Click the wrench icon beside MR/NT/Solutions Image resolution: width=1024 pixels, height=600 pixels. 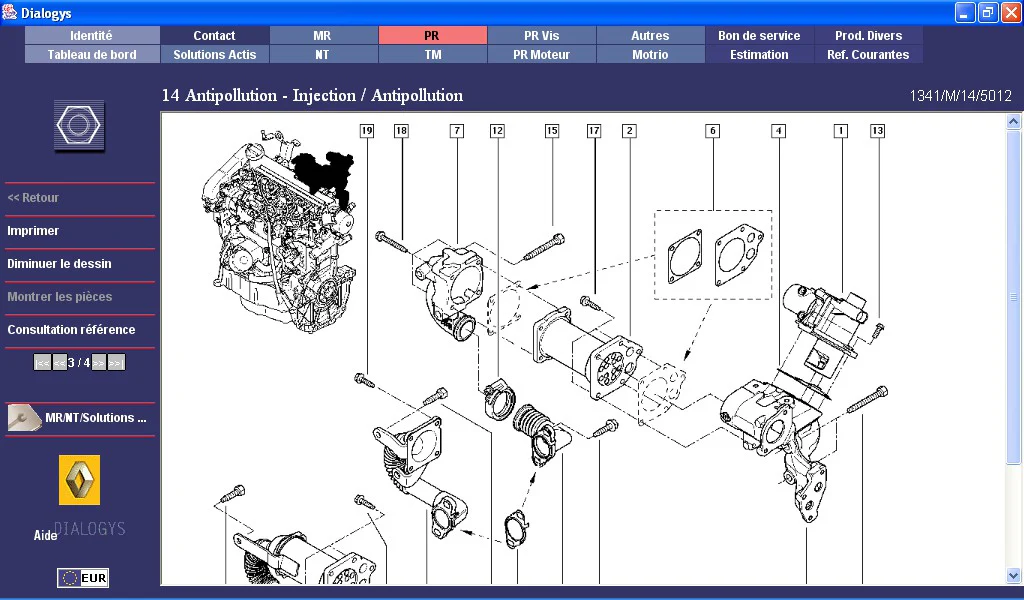24,418
